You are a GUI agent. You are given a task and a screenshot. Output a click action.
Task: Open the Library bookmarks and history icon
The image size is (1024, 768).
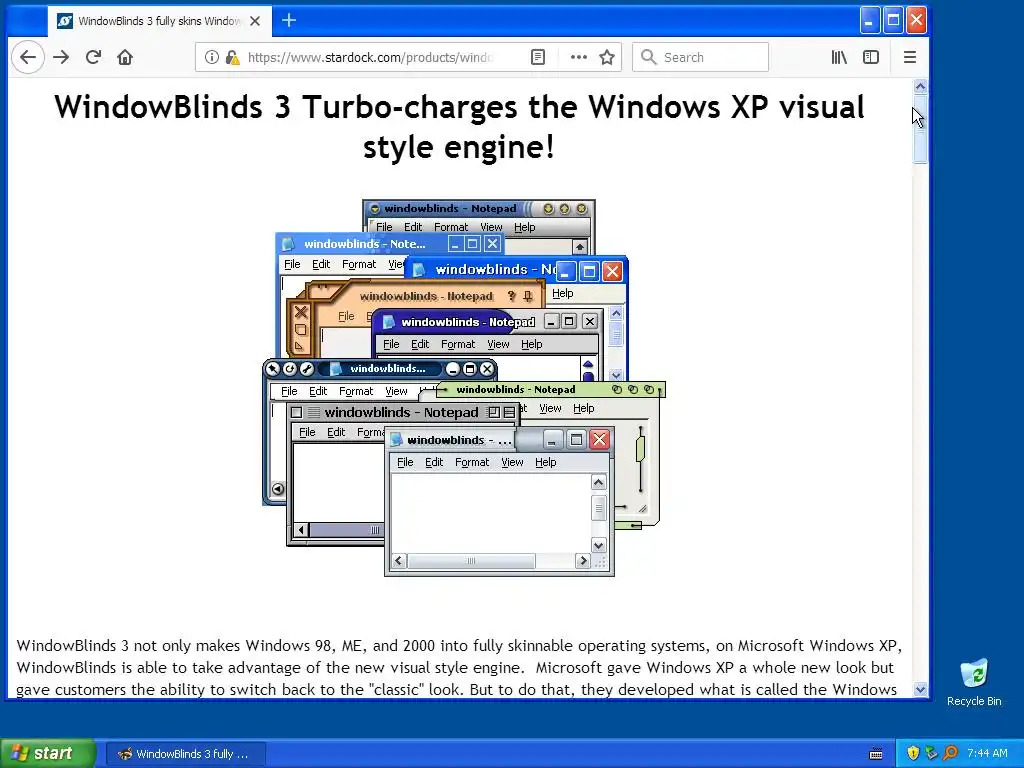click(839, 57)
